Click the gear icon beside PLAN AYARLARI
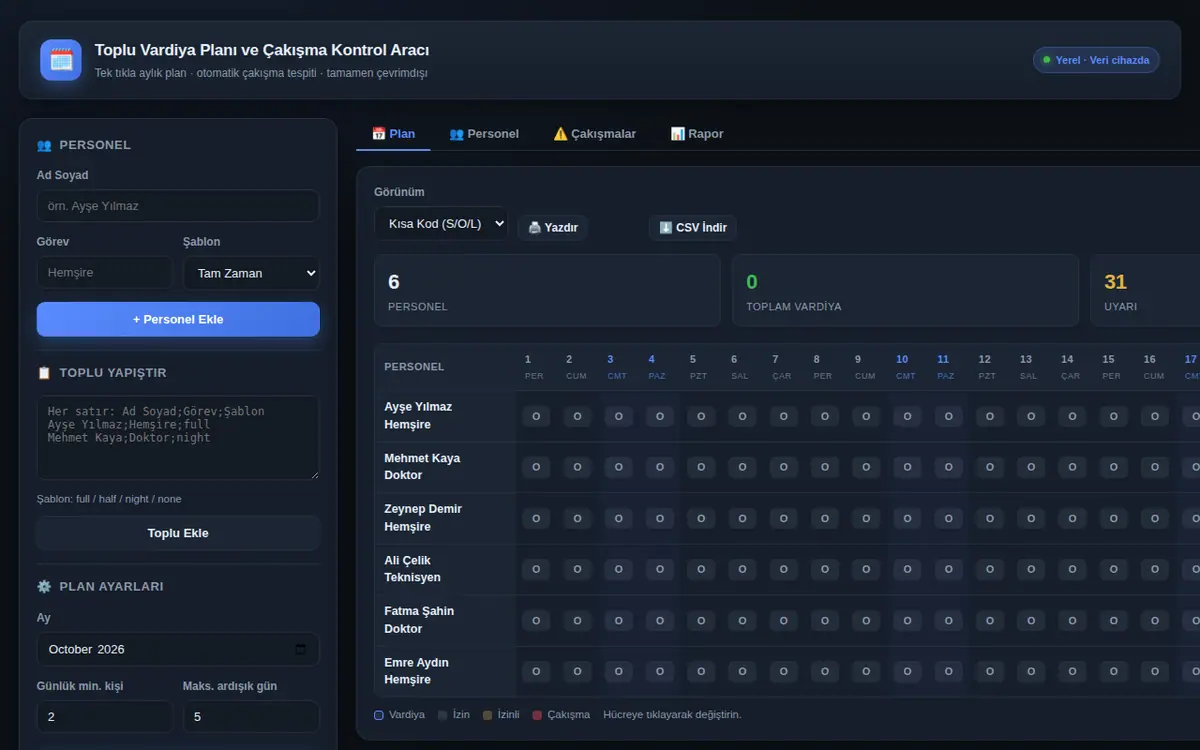Viewport: 1200px width, 750px height. 44,587
